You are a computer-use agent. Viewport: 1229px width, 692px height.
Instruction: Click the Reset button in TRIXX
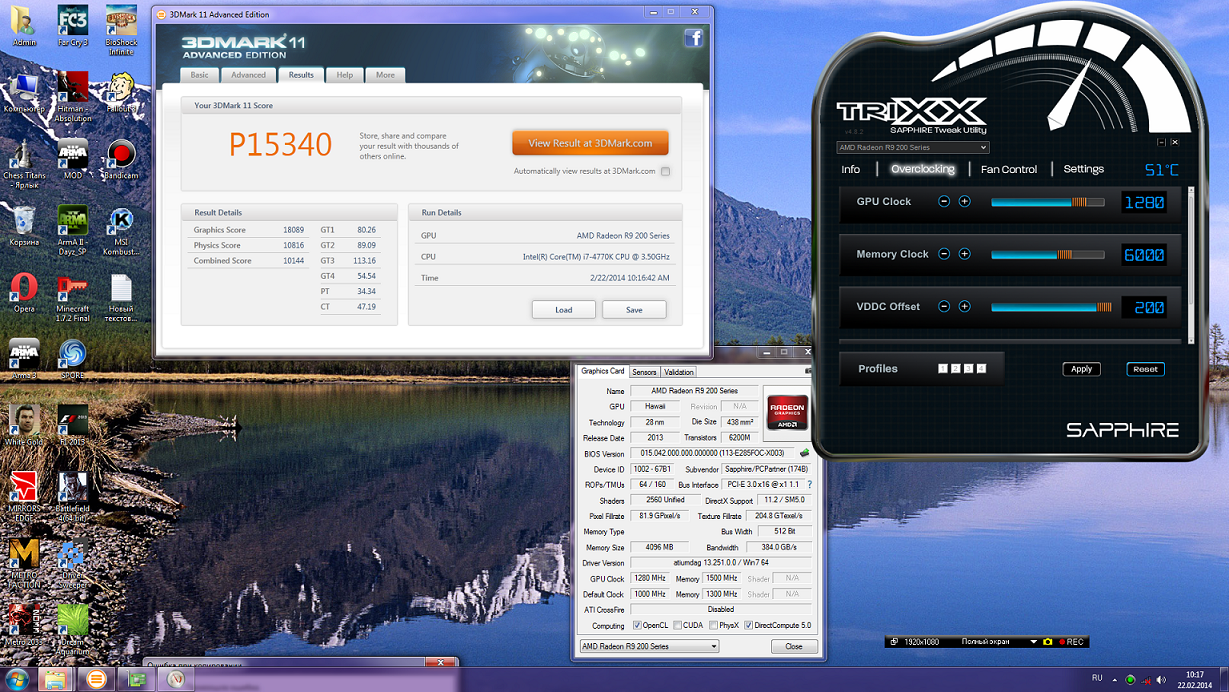1145,369
